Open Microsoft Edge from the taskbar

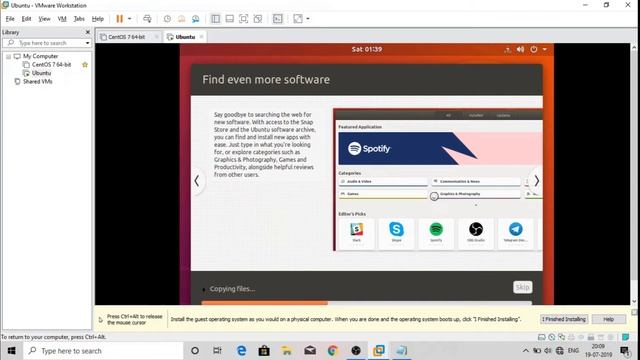coord(241,351)
